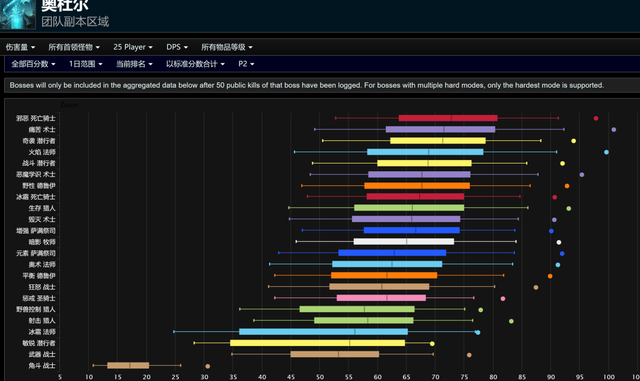Click the purple box bar for 痛苦 术士
Image resolution: width=640 pixels, height=381 pixels.
(440, 129)
